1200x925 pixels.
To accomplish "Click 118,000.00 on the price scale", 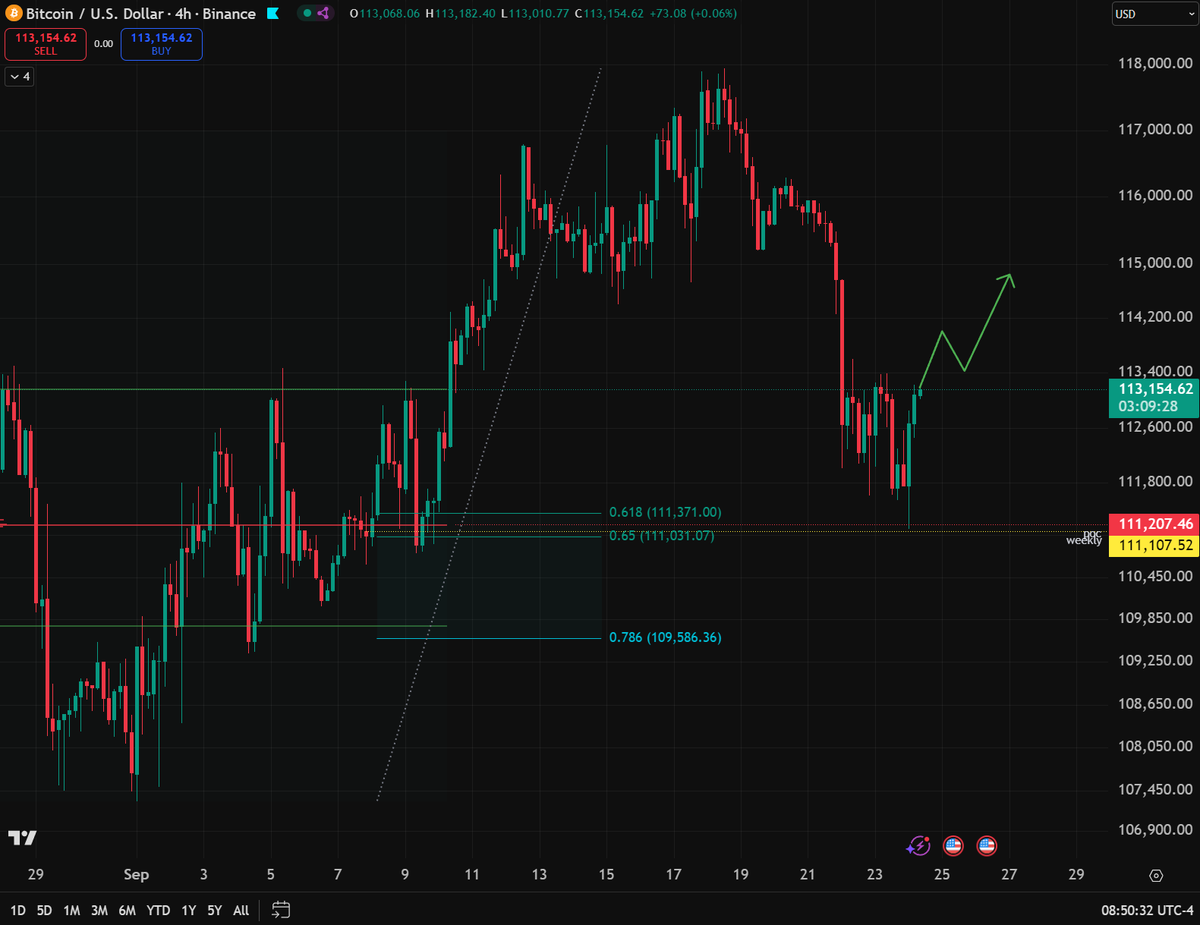I will point(1155,63).
